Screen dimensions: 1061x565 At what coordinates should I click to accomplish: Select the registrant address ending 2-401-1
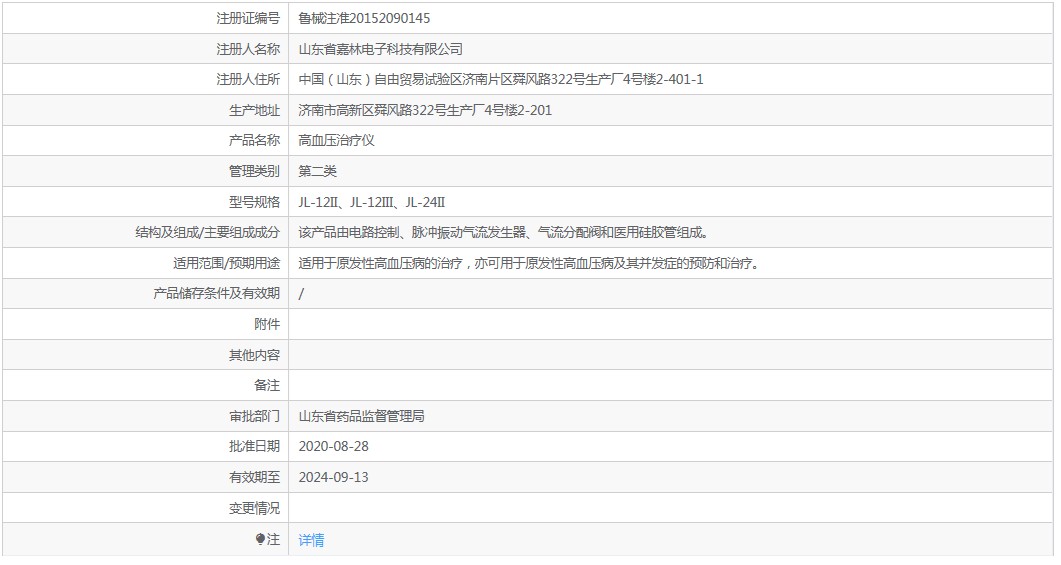[x=501, y=79]
